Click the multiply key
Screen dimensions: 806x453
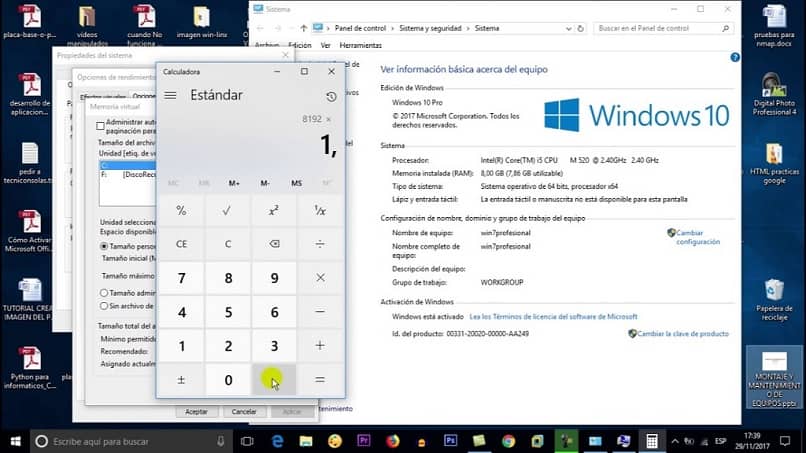coord(320,278)
